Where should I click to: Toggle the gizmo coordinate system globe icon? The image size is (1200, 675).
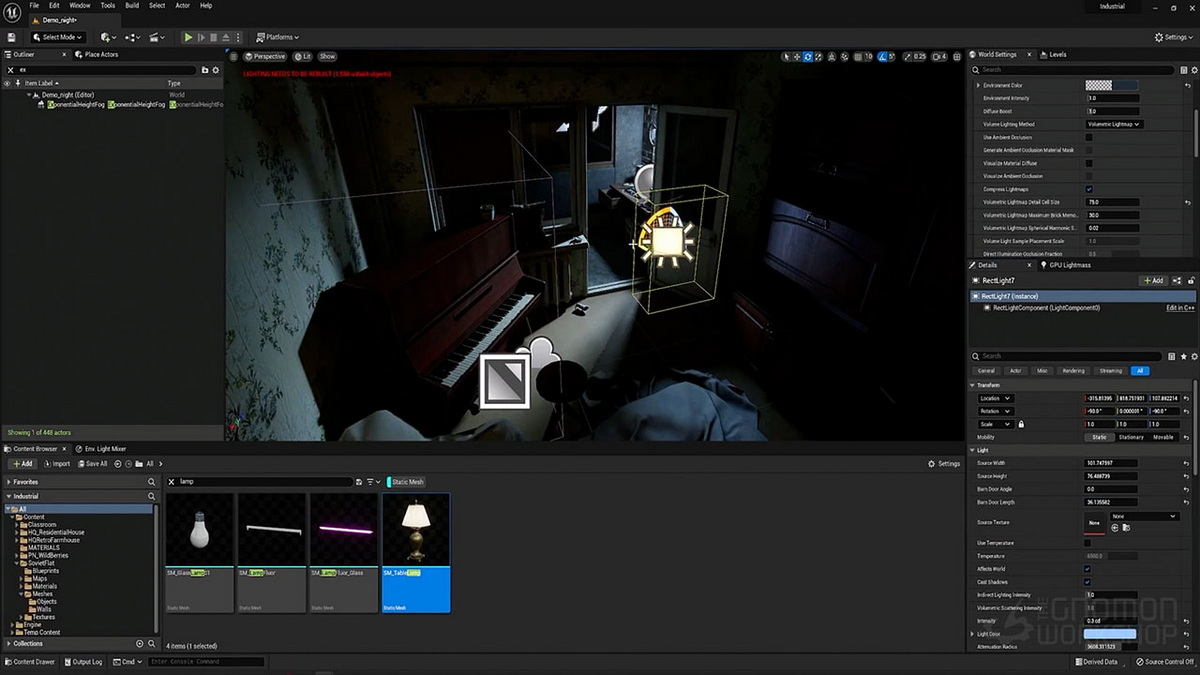coord(834,56)
